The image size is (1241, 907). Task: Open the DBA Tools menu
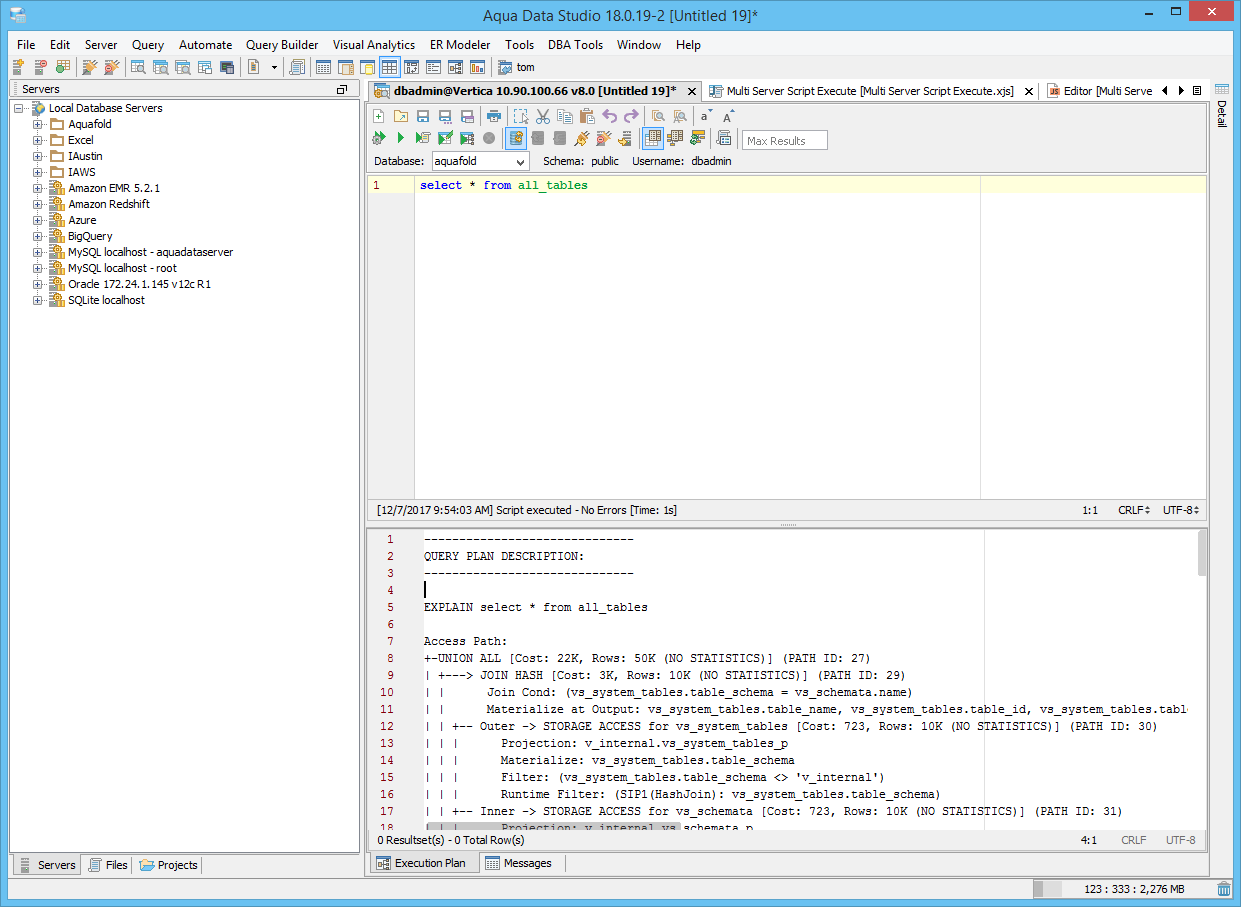575,45
